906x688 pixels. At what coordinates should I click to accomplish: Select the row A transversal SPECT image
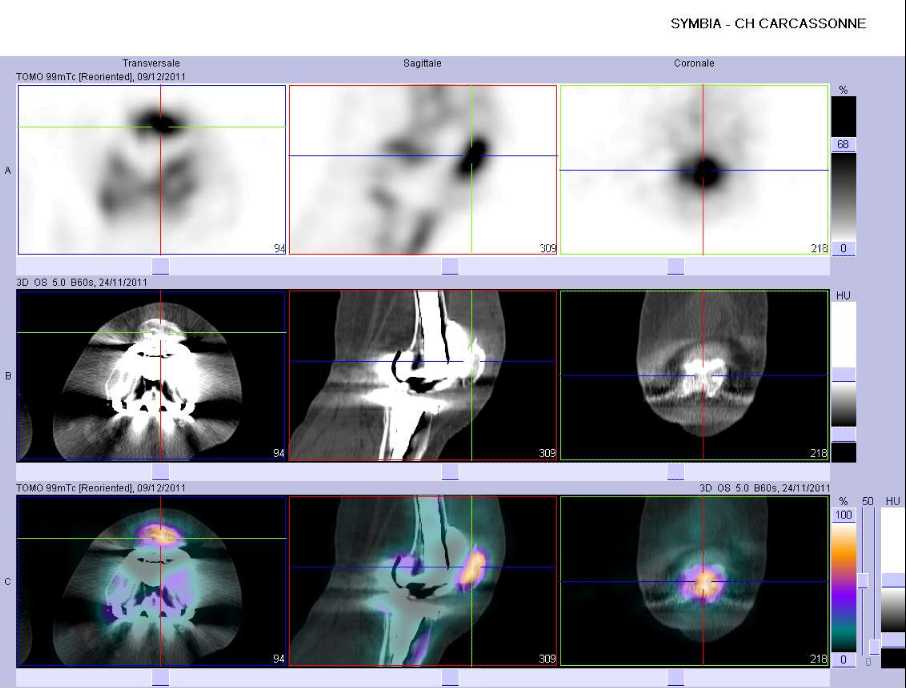click(x=152, y=170)
